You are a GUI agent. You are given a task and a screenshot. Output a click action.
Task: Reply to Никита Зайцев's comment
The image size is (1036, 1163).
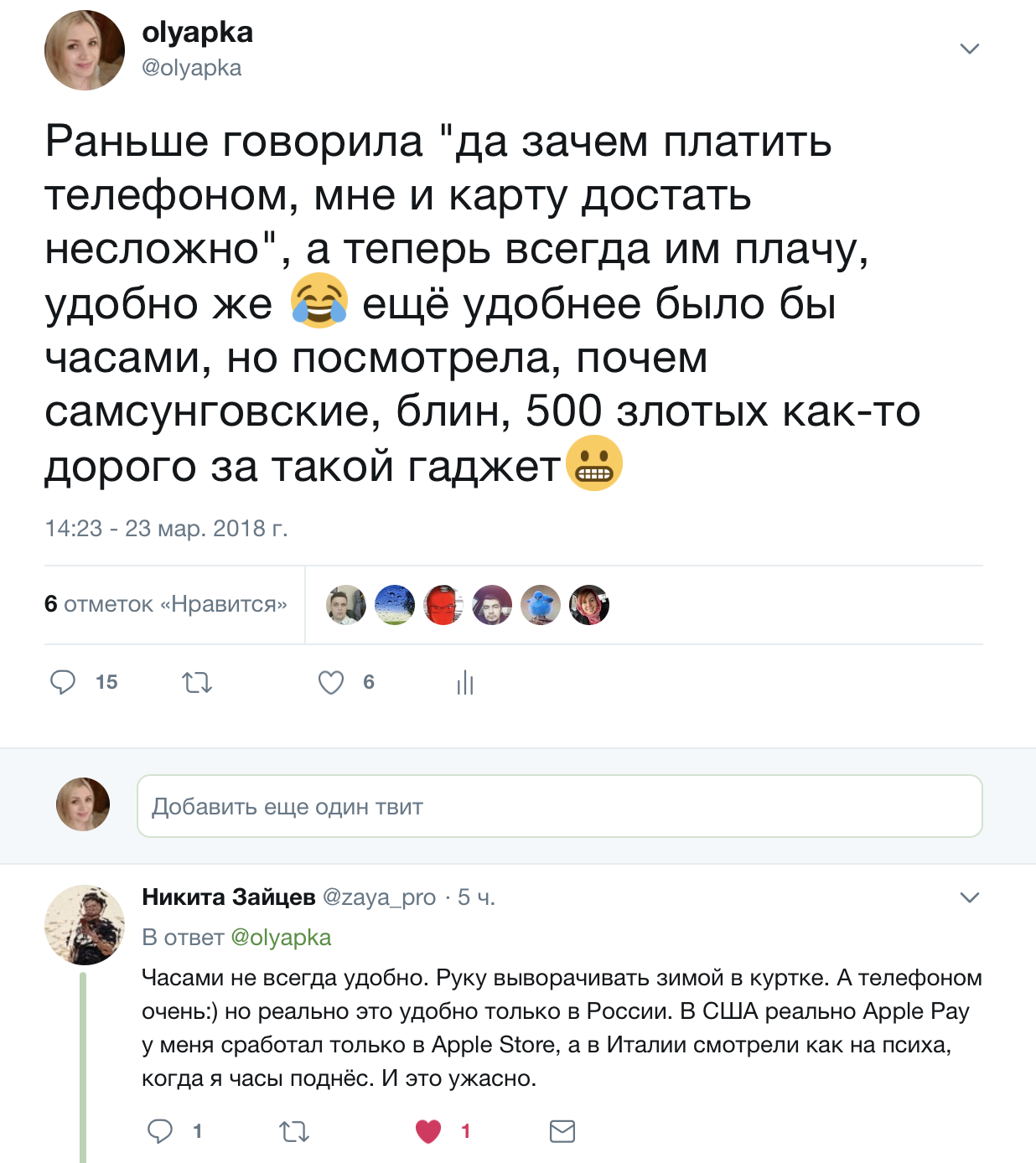point(160,1131)
